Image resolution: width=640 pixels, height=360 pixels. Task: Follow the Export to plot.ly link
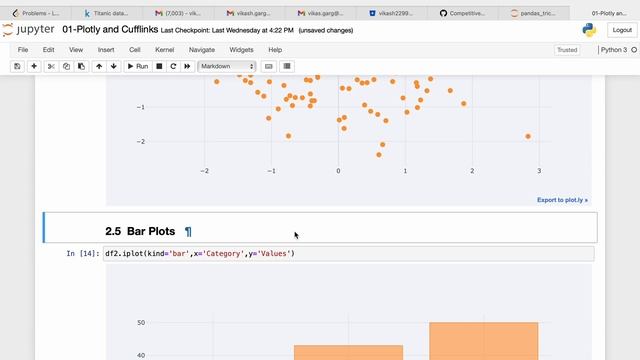(562, 200)
